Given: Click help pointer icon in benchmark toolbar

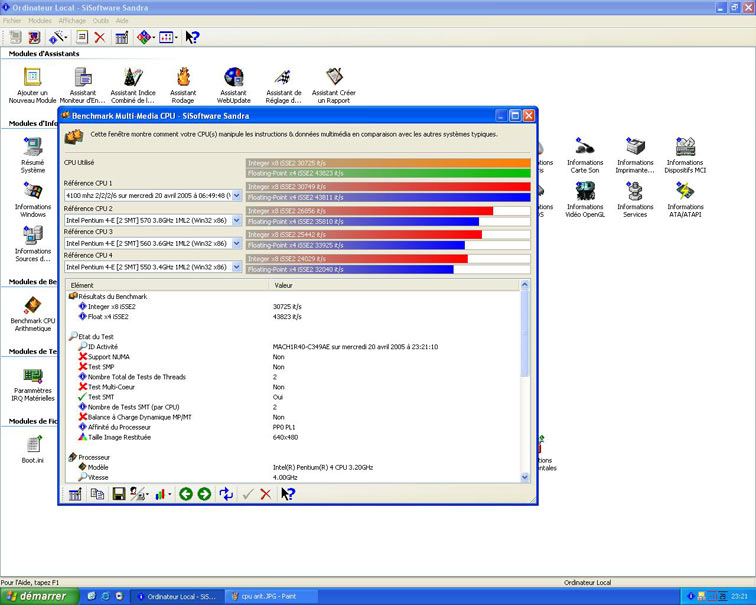Looking at the screenshot, I should click(x=288, y=494).
